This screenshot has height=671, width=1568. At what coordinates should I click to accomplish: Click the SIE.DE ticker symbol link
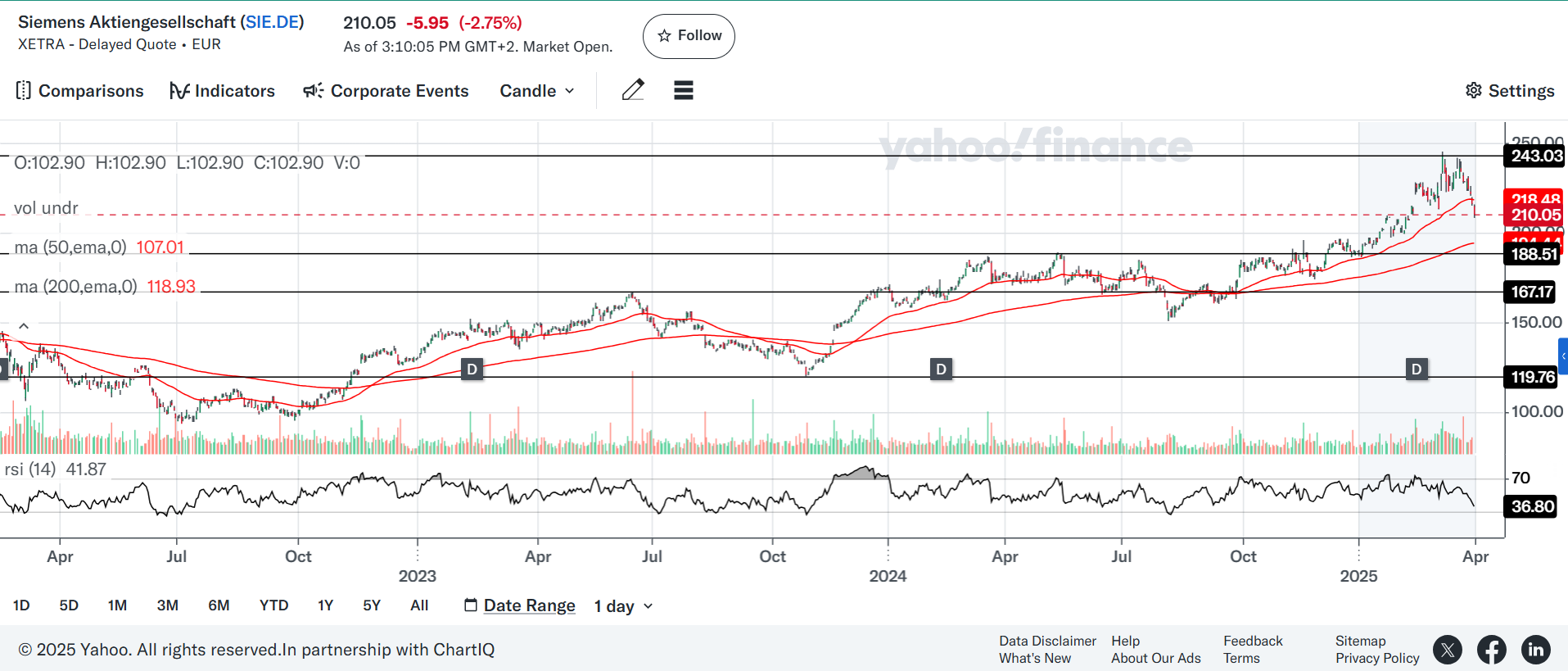272,22
